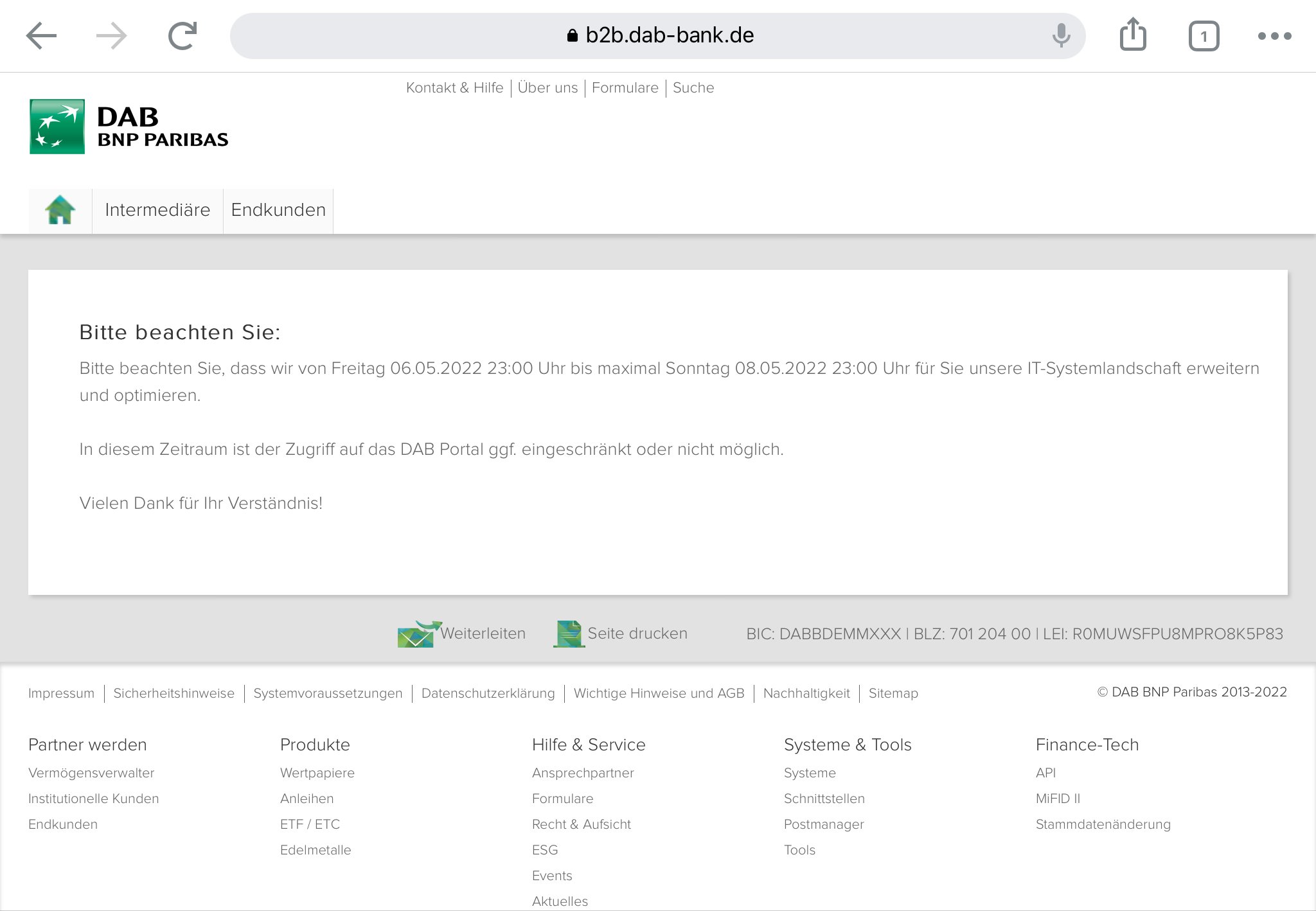Tap the browser back arrow
This screenshot has width=1316, height=911.
[42, 36]
